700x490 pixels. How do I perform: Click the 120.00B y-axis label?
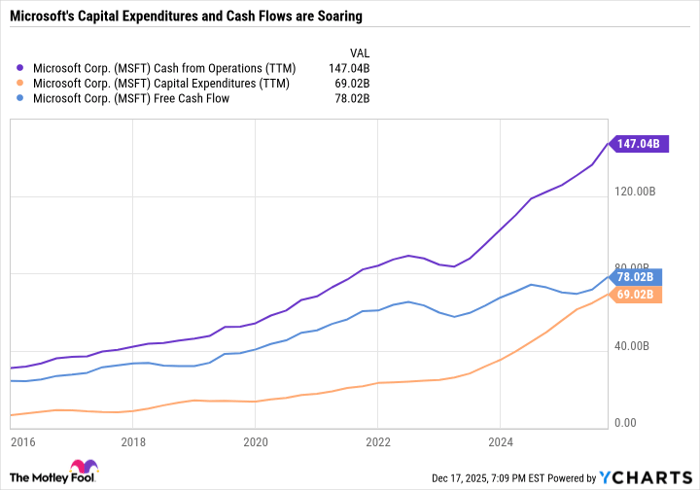[638, 190]
